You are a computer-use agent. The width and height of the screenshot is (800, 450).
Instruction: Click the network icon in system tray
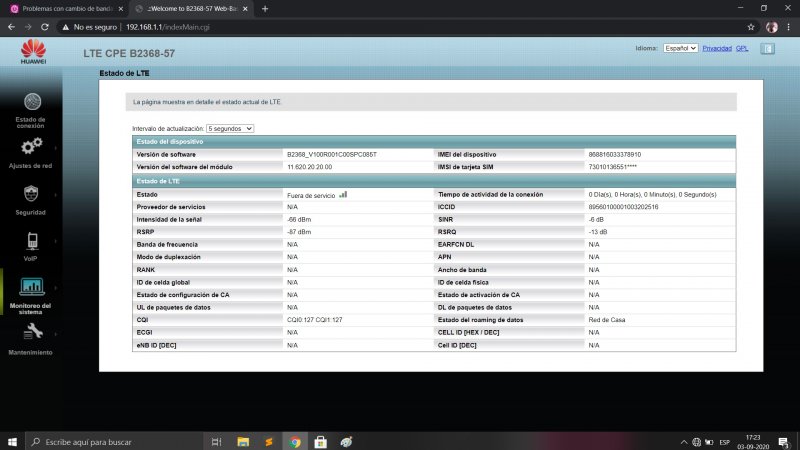click(696, 442)
